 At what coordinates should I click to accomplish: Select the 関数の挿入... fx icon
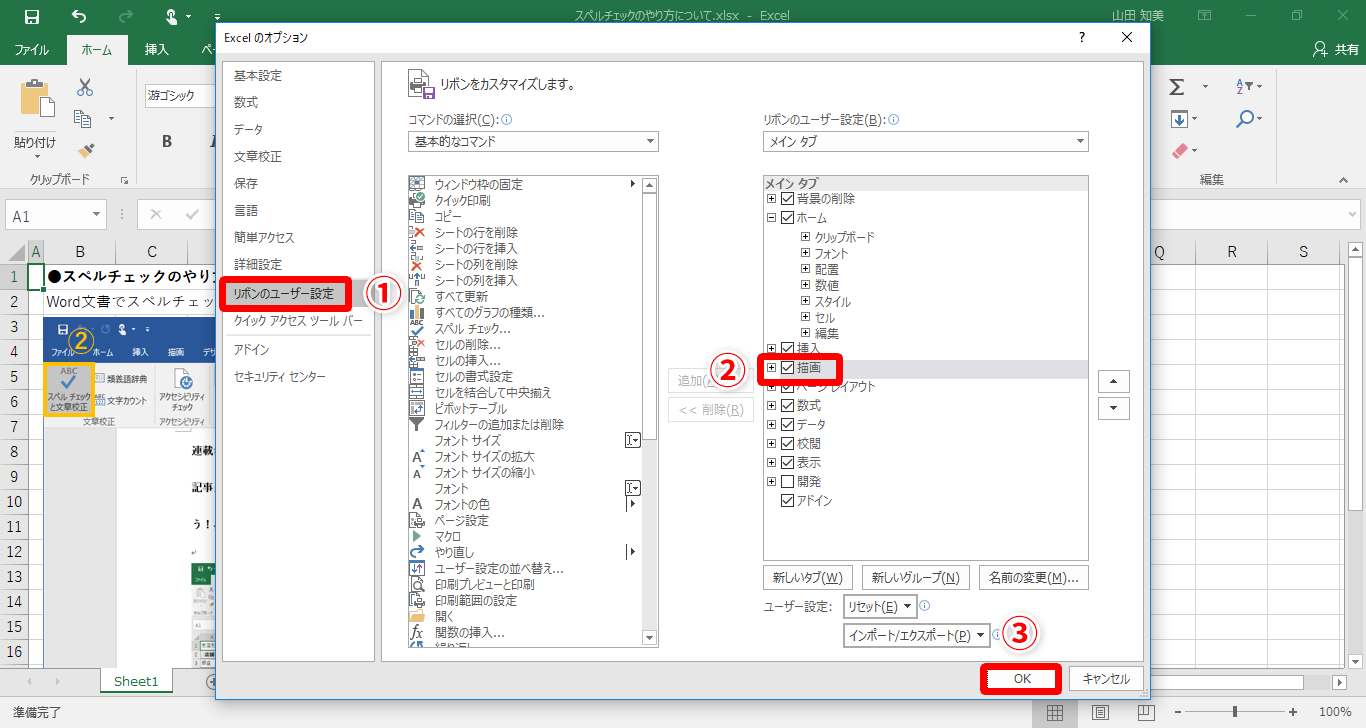[x=418, y=632]
